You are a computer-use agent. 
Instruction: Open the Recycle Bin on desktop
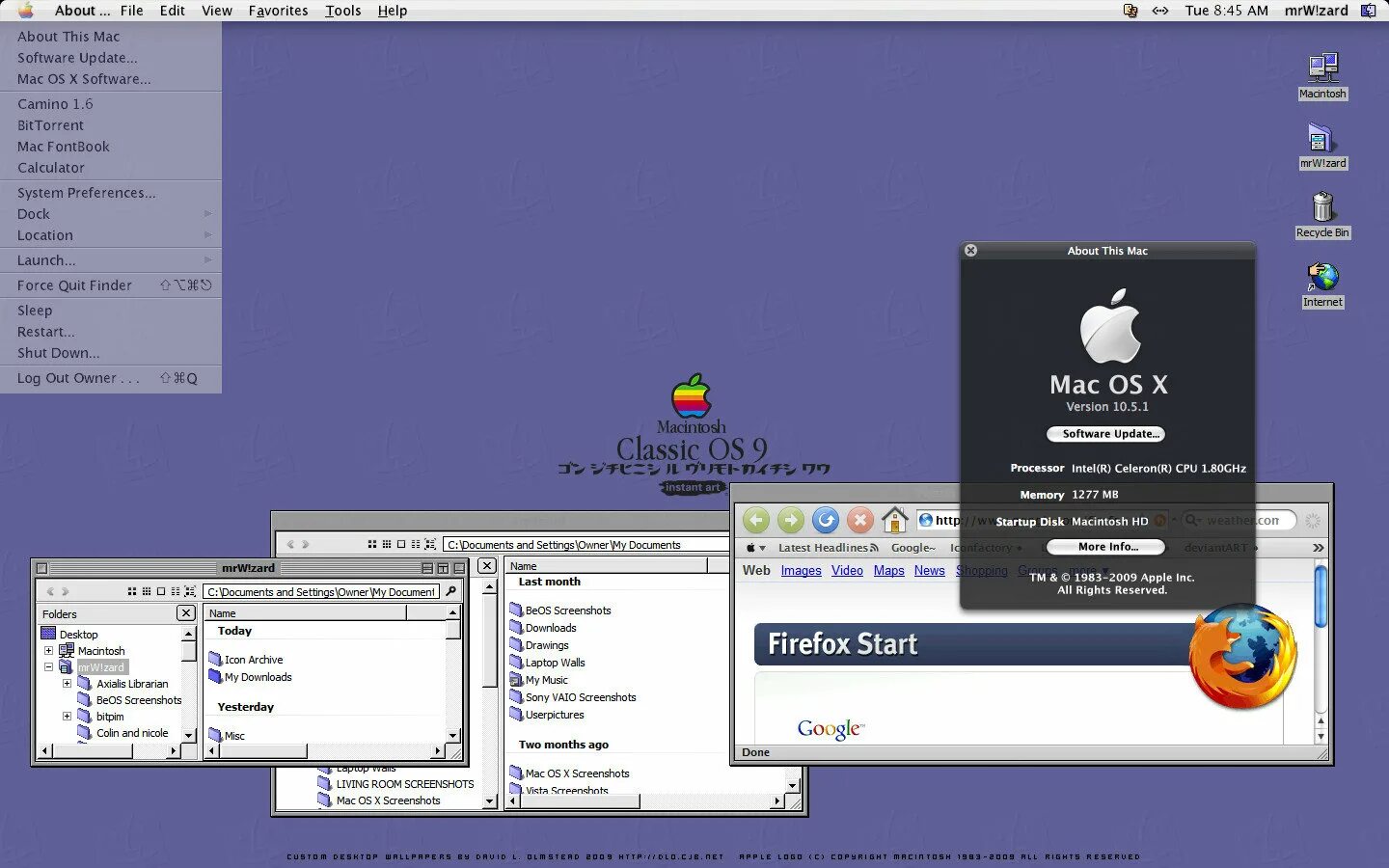click(x=1322, y=214)
